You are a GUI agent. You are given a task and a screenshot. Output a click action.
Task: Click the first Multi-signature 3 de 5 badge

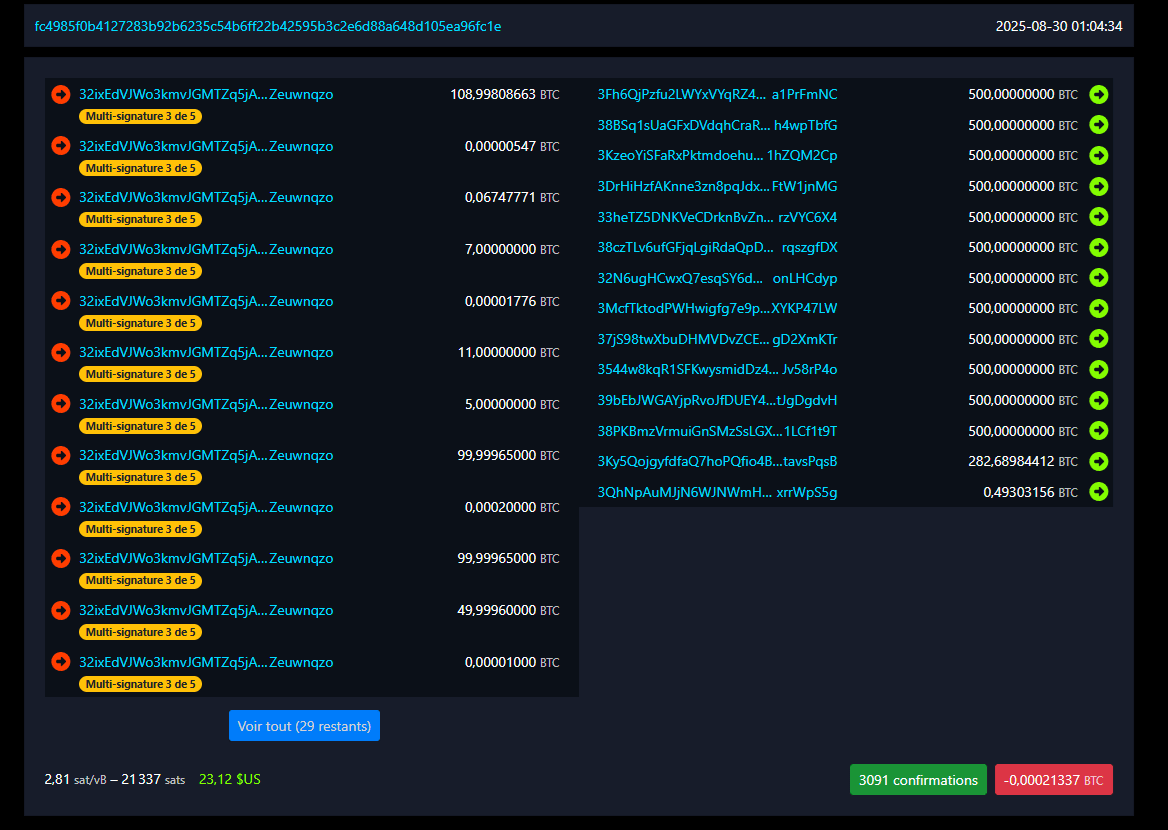(x=140, y=116)
